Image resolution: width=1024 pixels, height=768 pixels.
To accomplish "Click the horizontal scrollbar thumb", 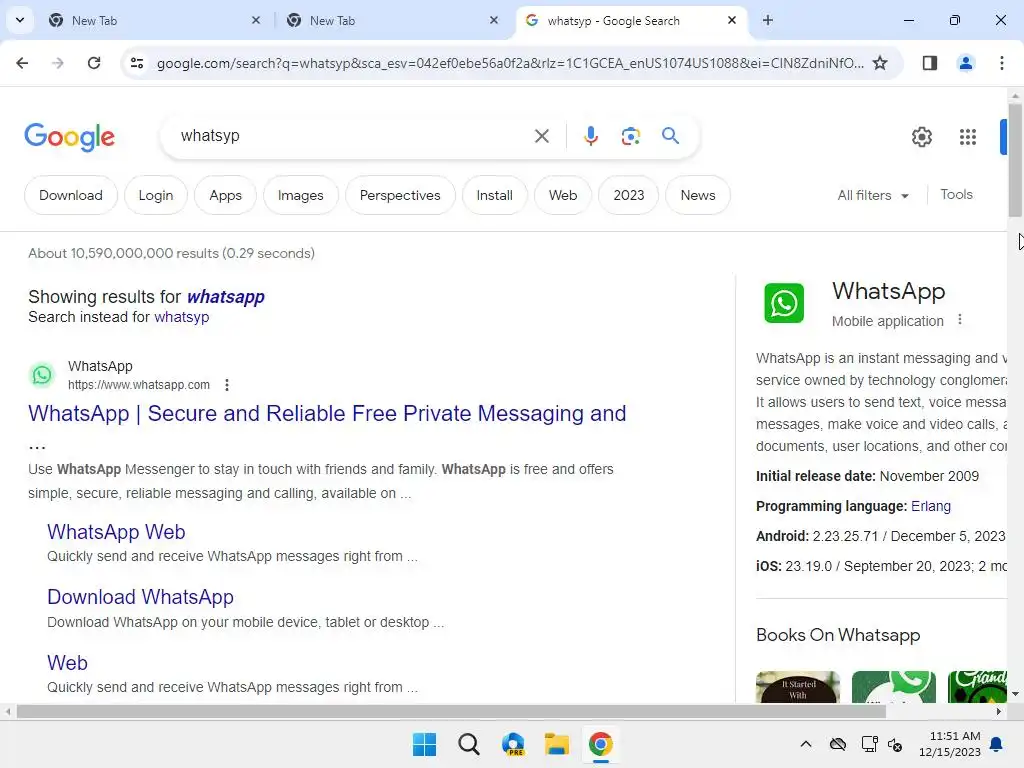I will [x=451, y=712].
